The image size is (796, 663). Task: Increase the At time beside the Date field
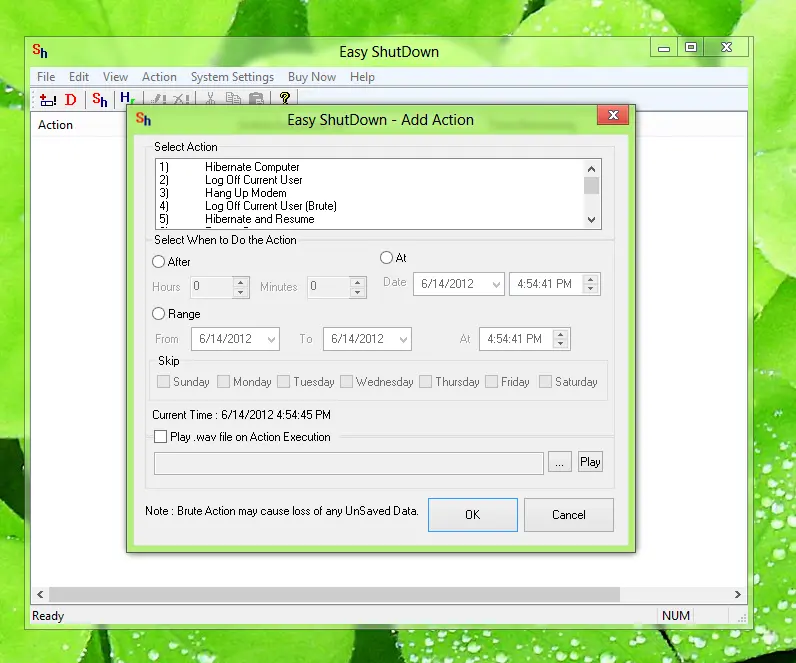[590, 279]
